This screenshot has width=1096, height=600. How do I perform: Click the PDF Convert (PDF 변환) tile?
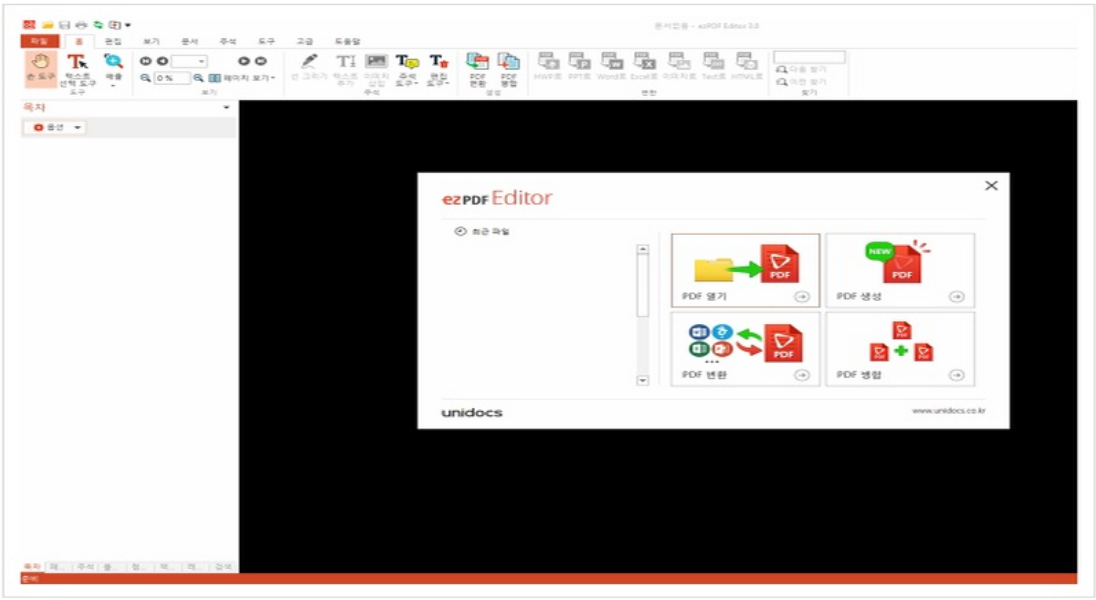(x=745, y=349)
